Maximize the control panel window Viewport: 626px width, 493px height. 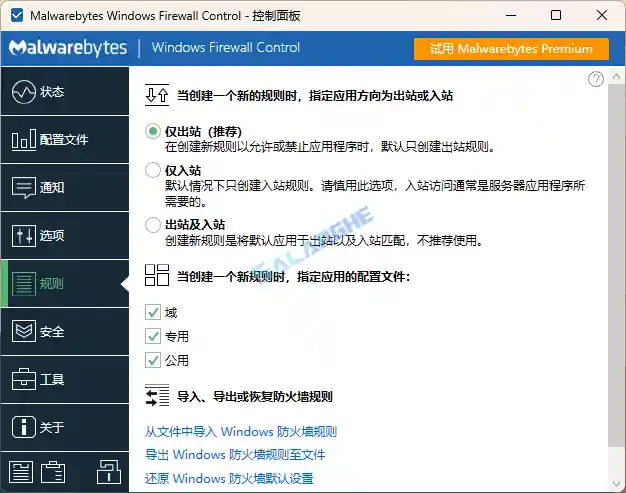pyautogui.click(x=556, y=16)
